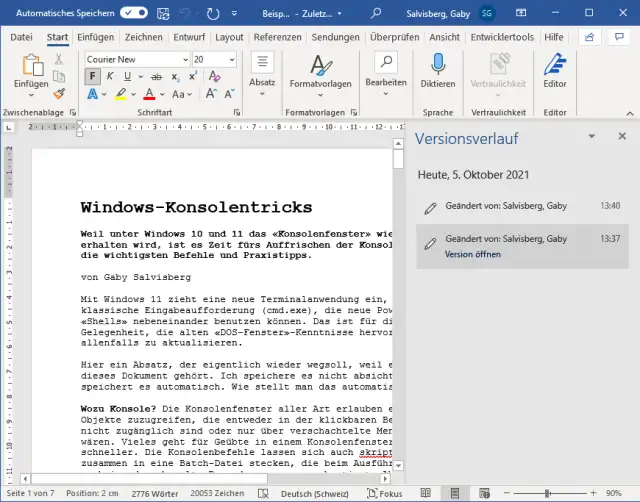Click the underline U button
Image resolution: width=640 pixels, height=502 pixels.
coord(126,77)
